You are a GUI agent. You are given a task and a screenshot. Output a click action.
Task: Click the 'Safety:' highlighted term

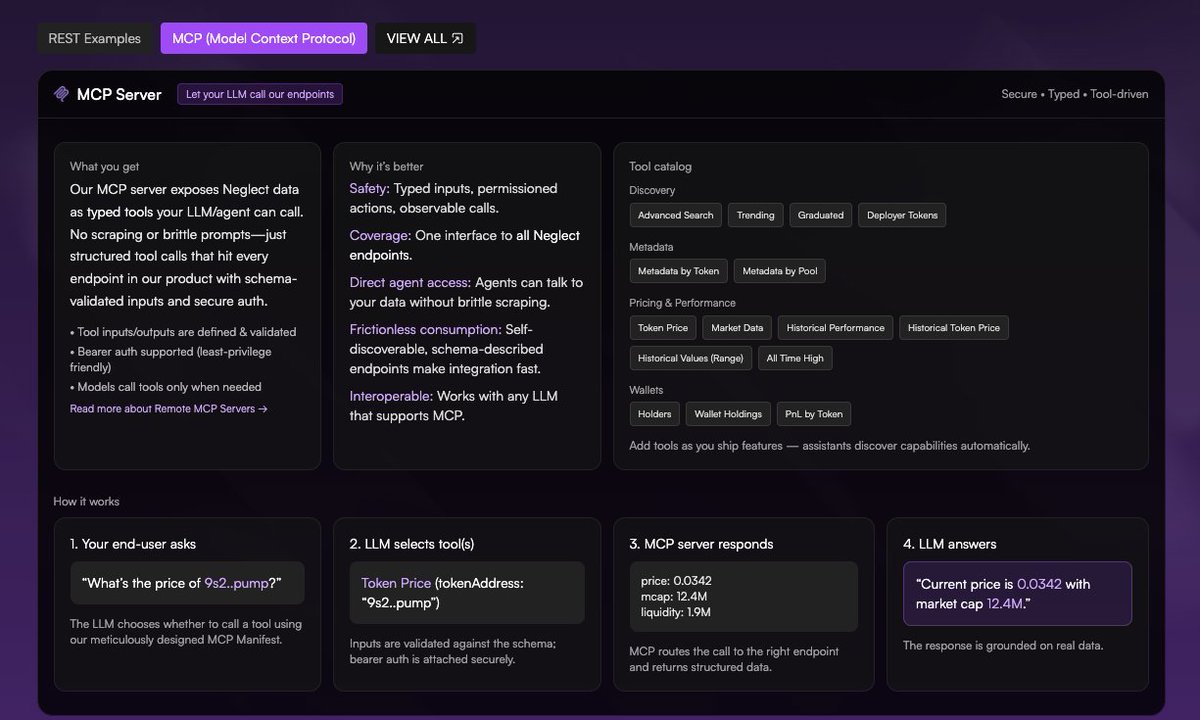click(x=370, y=188)
